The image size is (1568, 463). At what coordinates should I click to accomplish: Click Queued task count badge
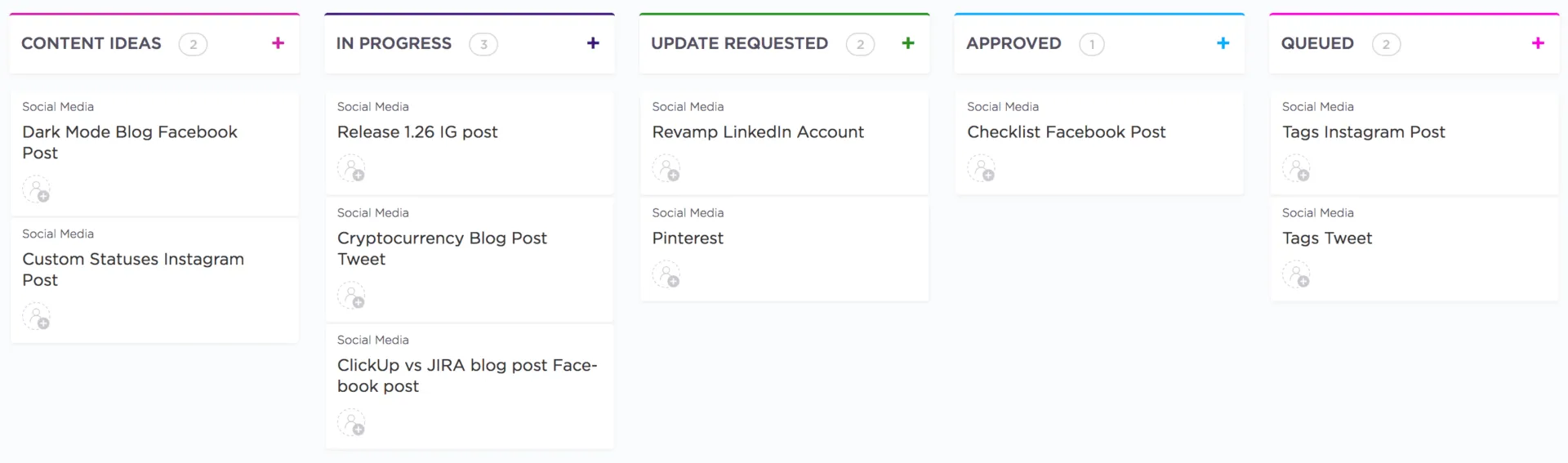click(1386, 44)
